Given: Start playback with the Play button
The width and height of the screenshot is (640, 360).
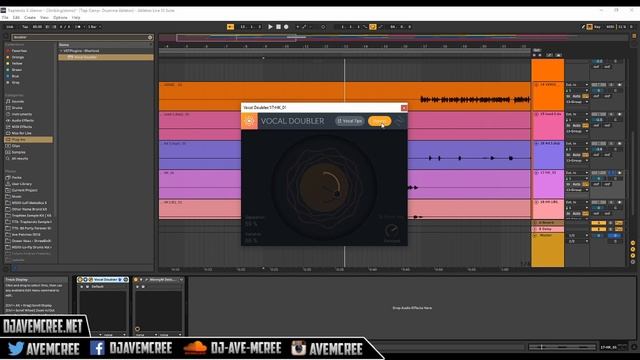Looking at the screenshot, I should pyautogui.click(x=270, y=27).
